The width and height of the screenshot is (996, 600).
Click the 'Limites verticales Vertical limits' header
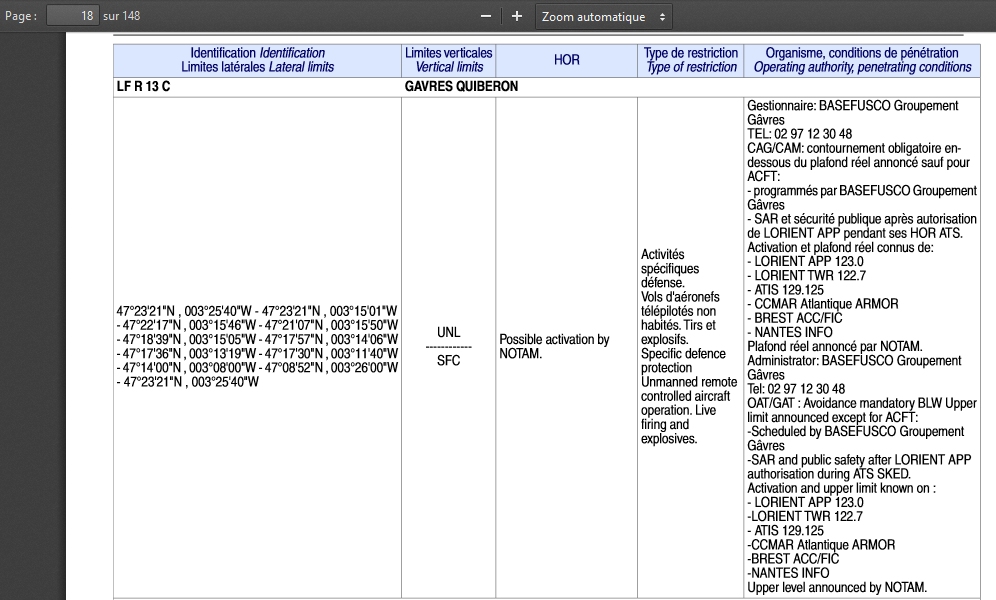448,60
